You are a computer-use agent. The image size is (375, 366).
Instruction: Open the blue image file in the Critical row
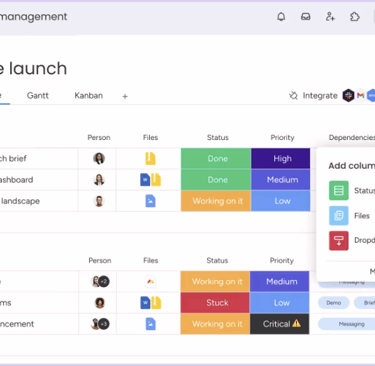coord(151,324)
